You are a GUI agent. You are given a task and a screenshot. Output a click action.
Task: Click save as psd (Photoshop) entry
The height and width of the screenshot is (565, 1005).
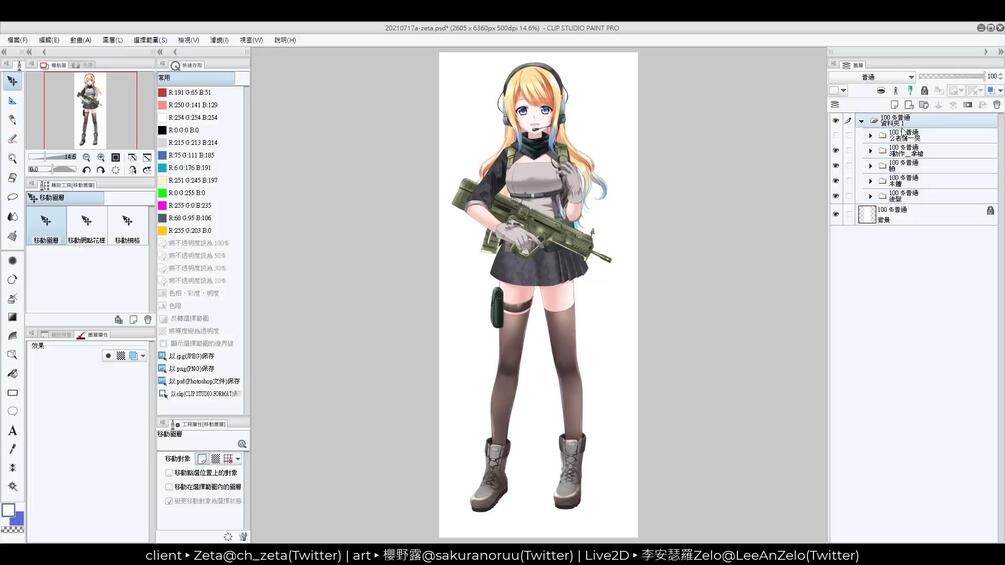click(200, 381)
